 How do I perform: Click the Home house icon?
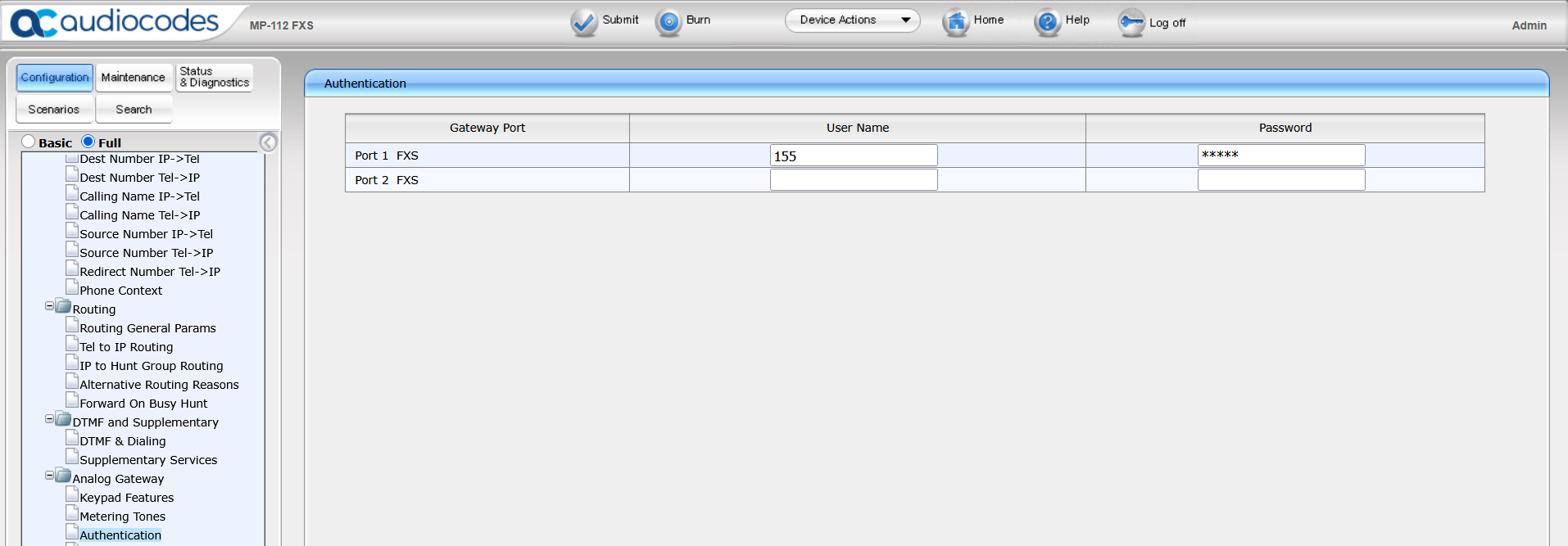coord(955,22)
